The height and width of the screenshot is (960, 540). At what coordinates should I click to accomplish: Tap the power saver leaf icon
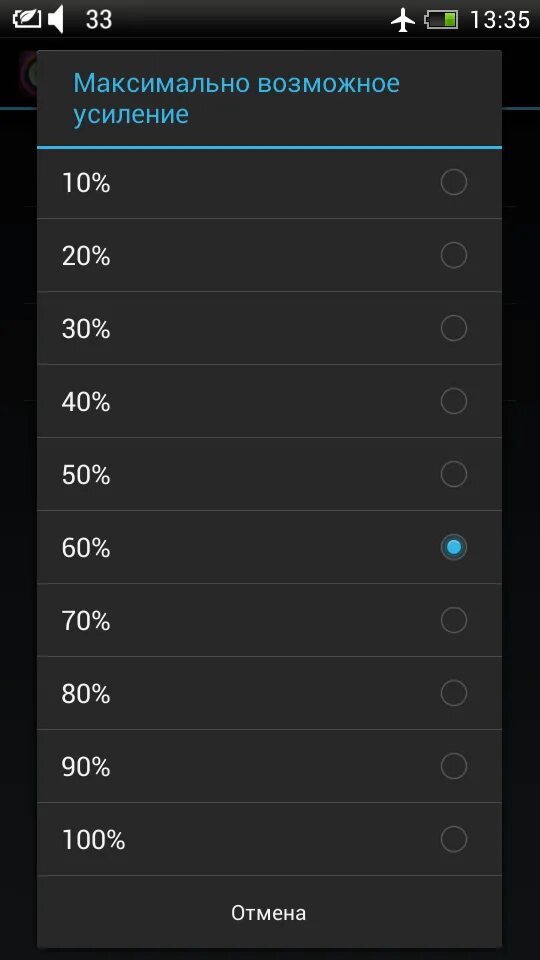27,19
